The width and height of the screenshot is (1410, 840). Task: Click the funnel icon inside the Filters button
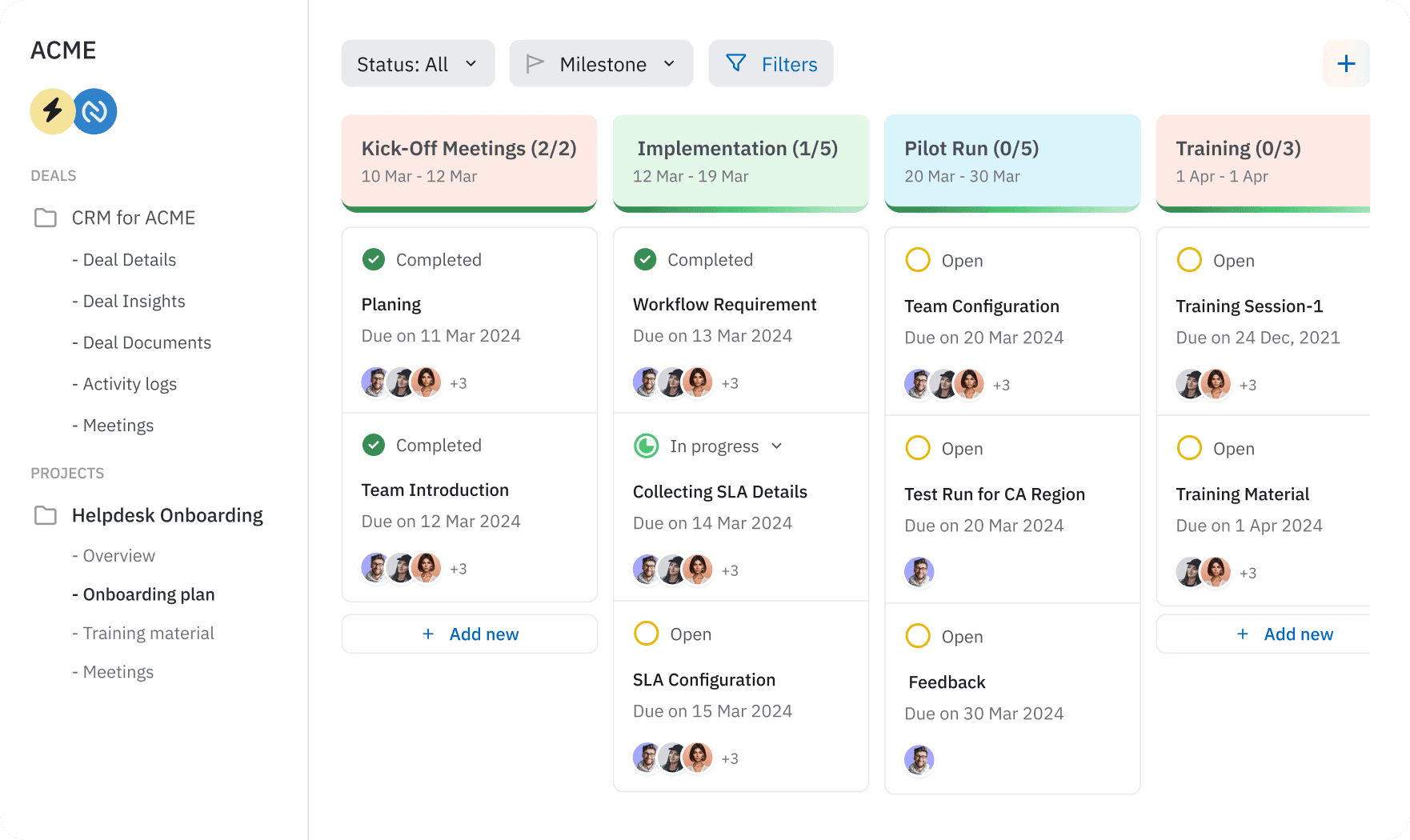[738, 63]
